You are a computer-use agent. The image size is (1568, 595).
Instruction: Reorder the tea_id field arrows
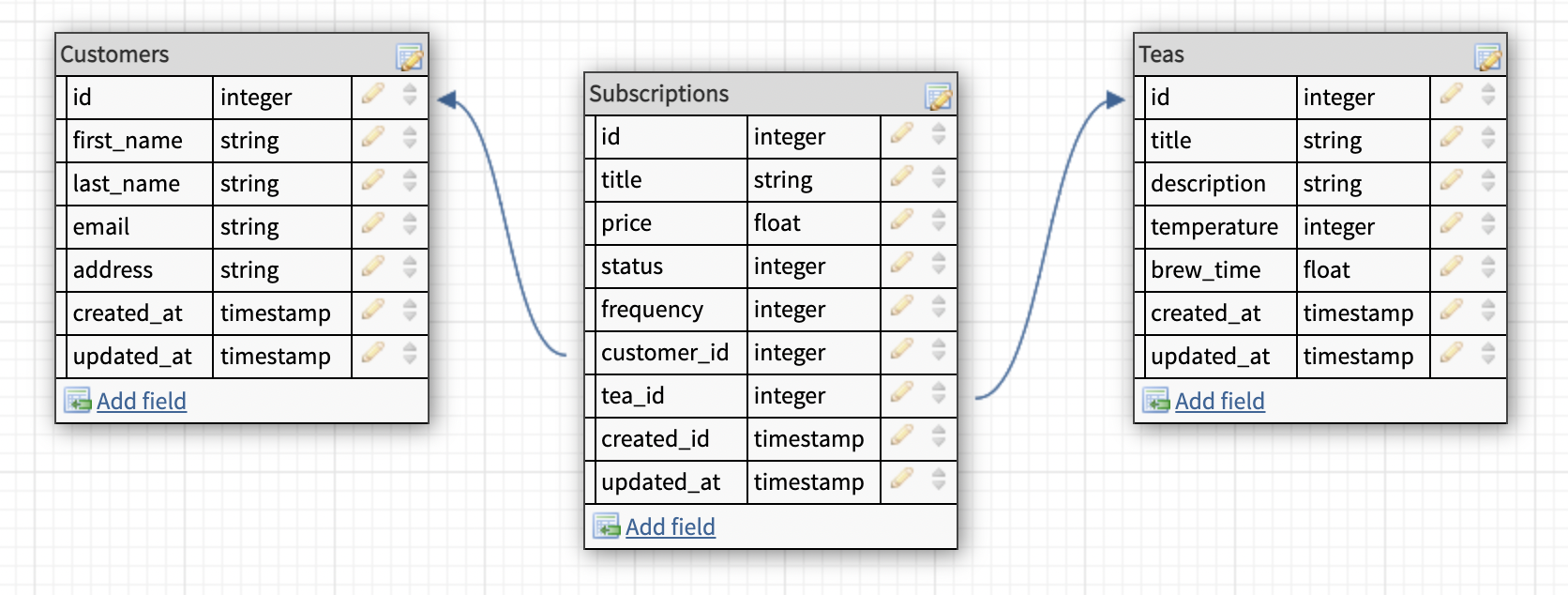[x=939, y=392]
